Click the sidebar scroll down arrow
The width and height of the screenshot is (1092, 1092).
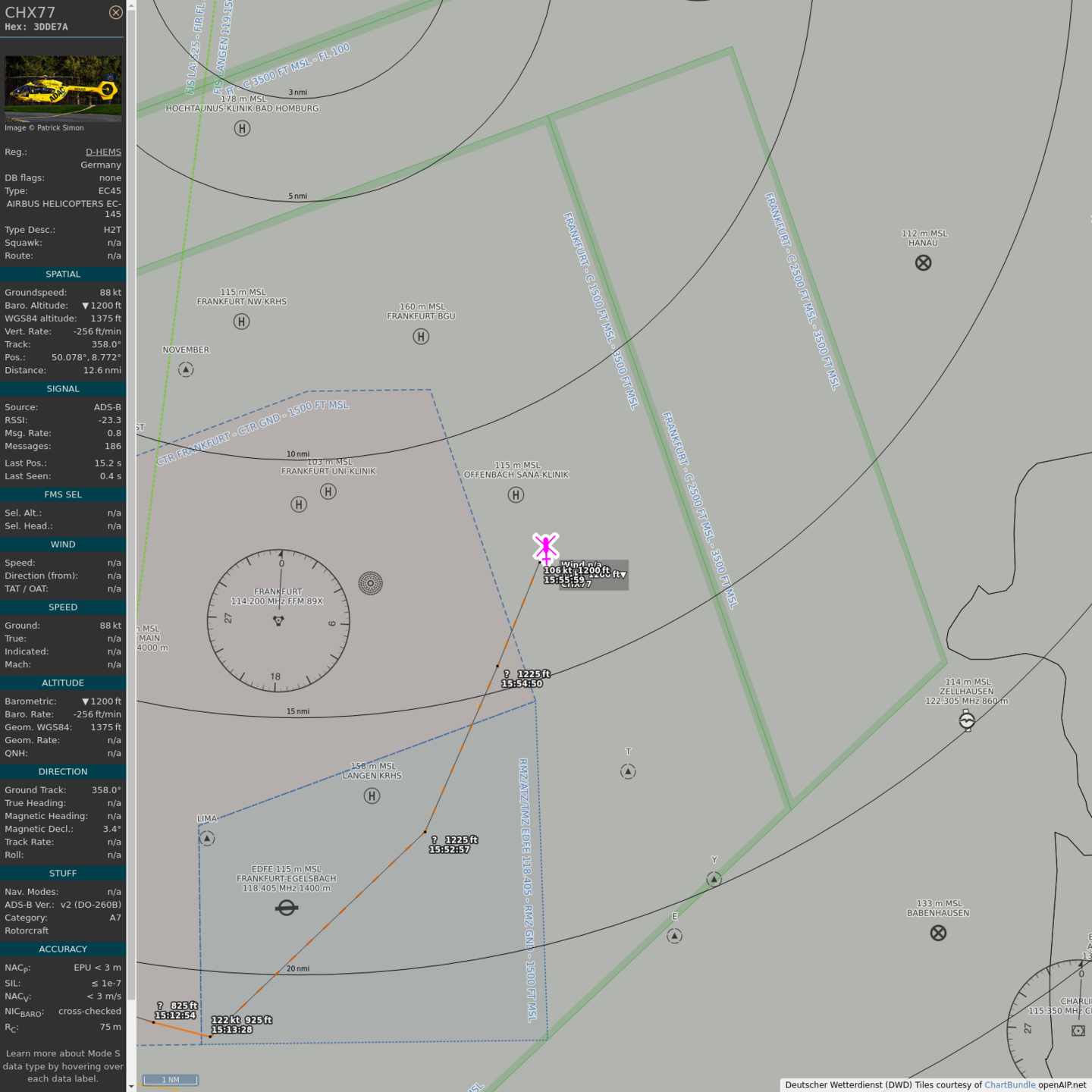(x=131, y=1086)
